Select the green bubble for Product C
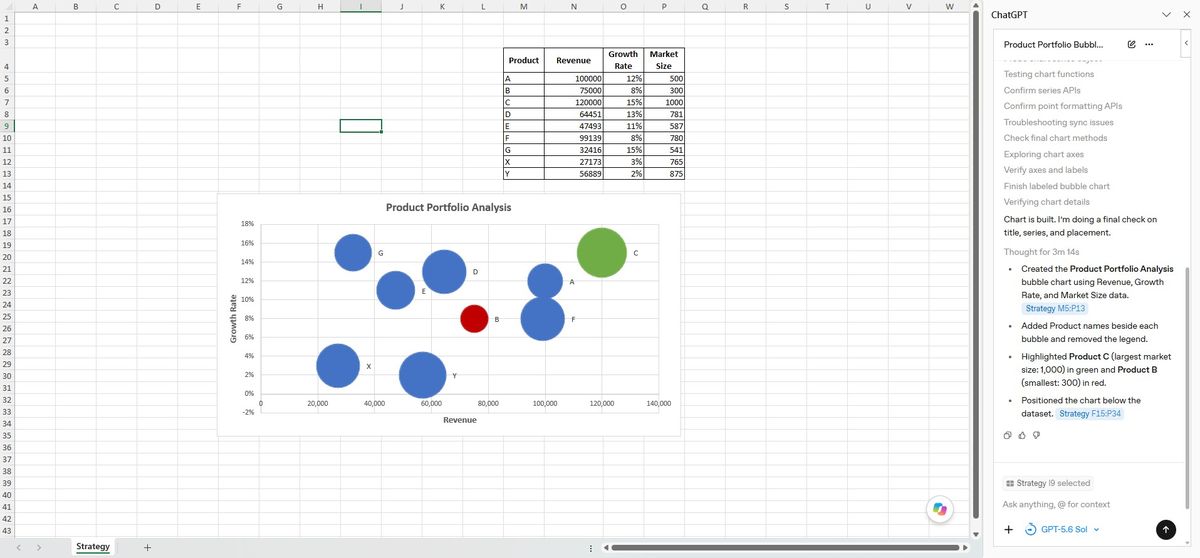Image resolution: width=1200 pixels, height=558 pixels. tap(602, 252)
